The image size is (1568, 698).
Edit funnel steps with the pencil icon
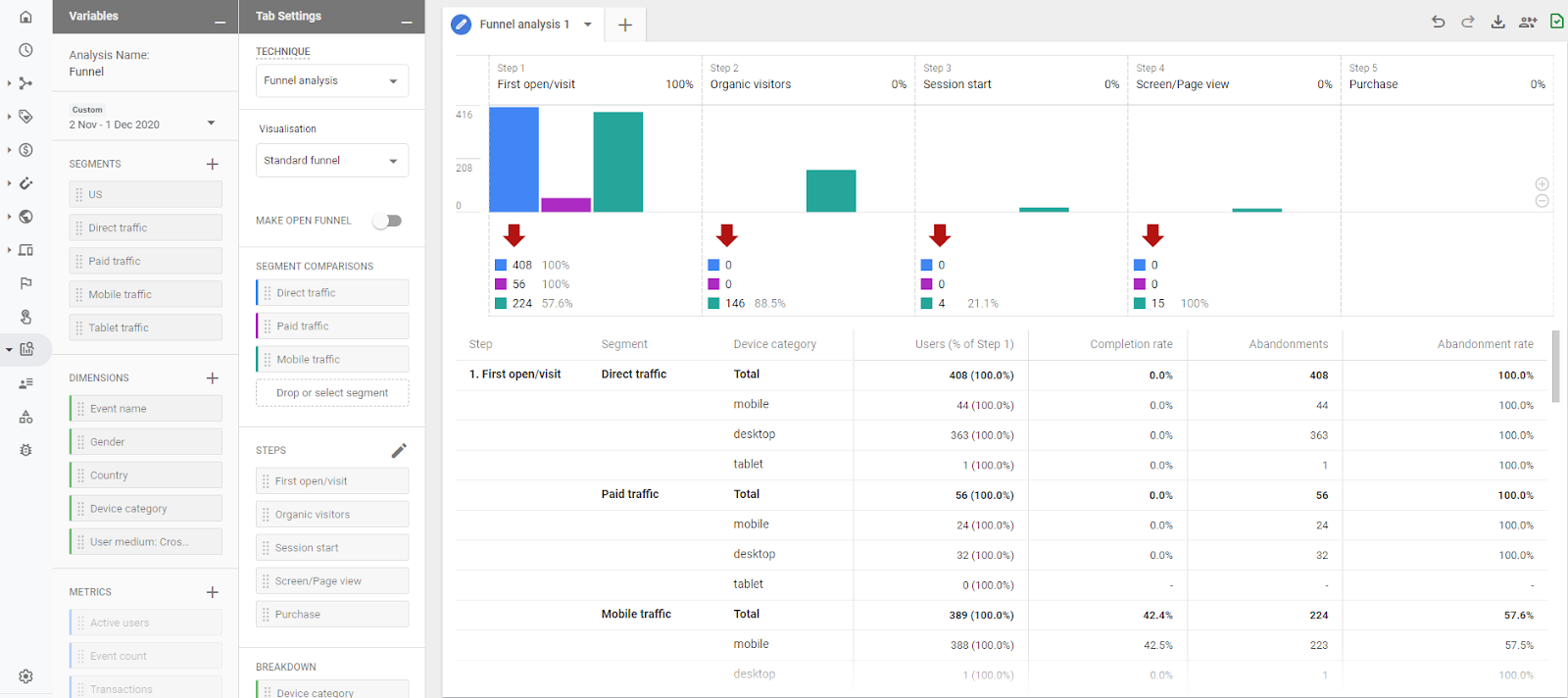pos(399,451)
